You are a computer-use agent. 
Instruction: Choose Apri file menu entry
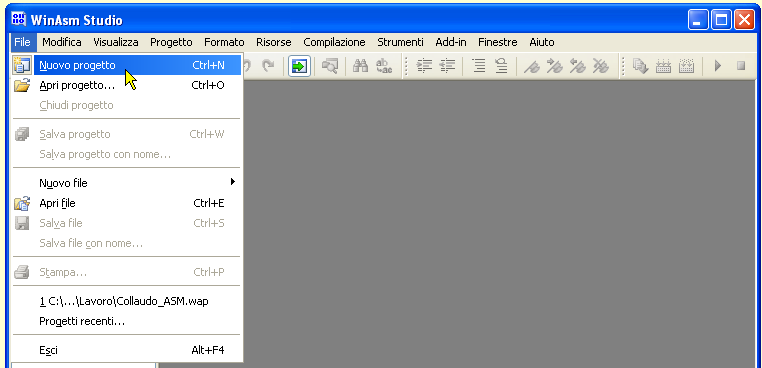coord(127,203)
